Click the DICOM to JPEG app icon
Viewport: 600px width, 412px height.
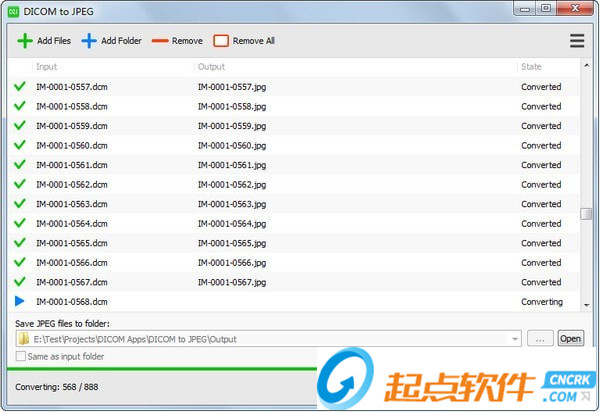pyautogui.click(x=13, y=12)
